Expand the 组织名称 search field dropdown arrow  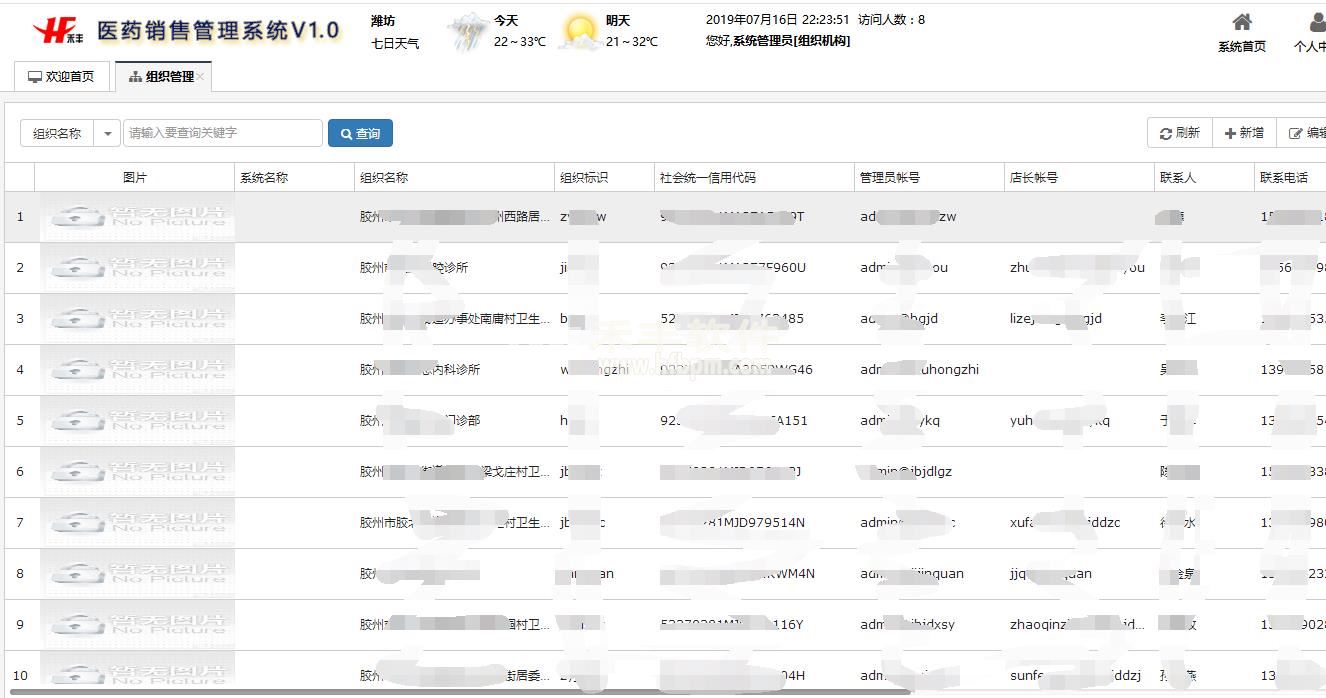pos(108,133)
